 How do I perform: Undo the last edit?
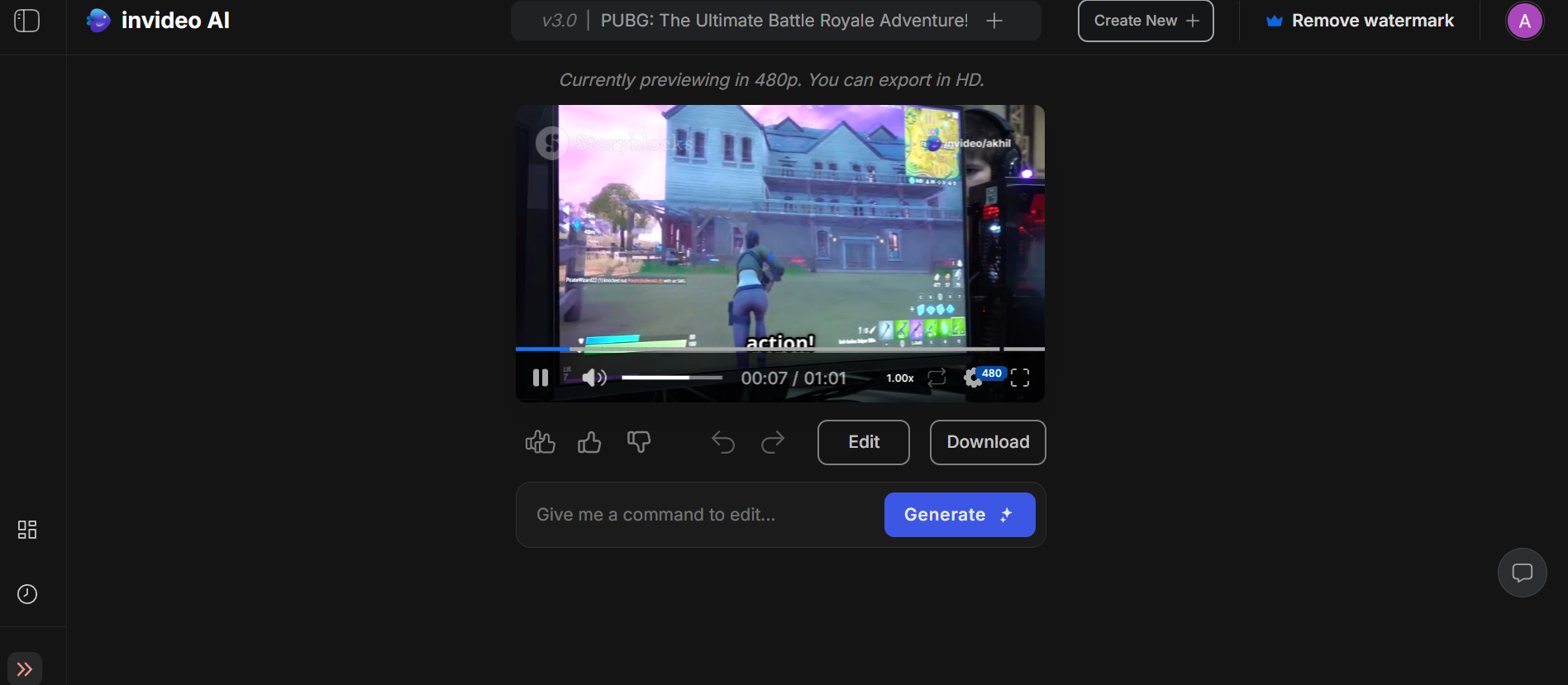click(723, 443)
